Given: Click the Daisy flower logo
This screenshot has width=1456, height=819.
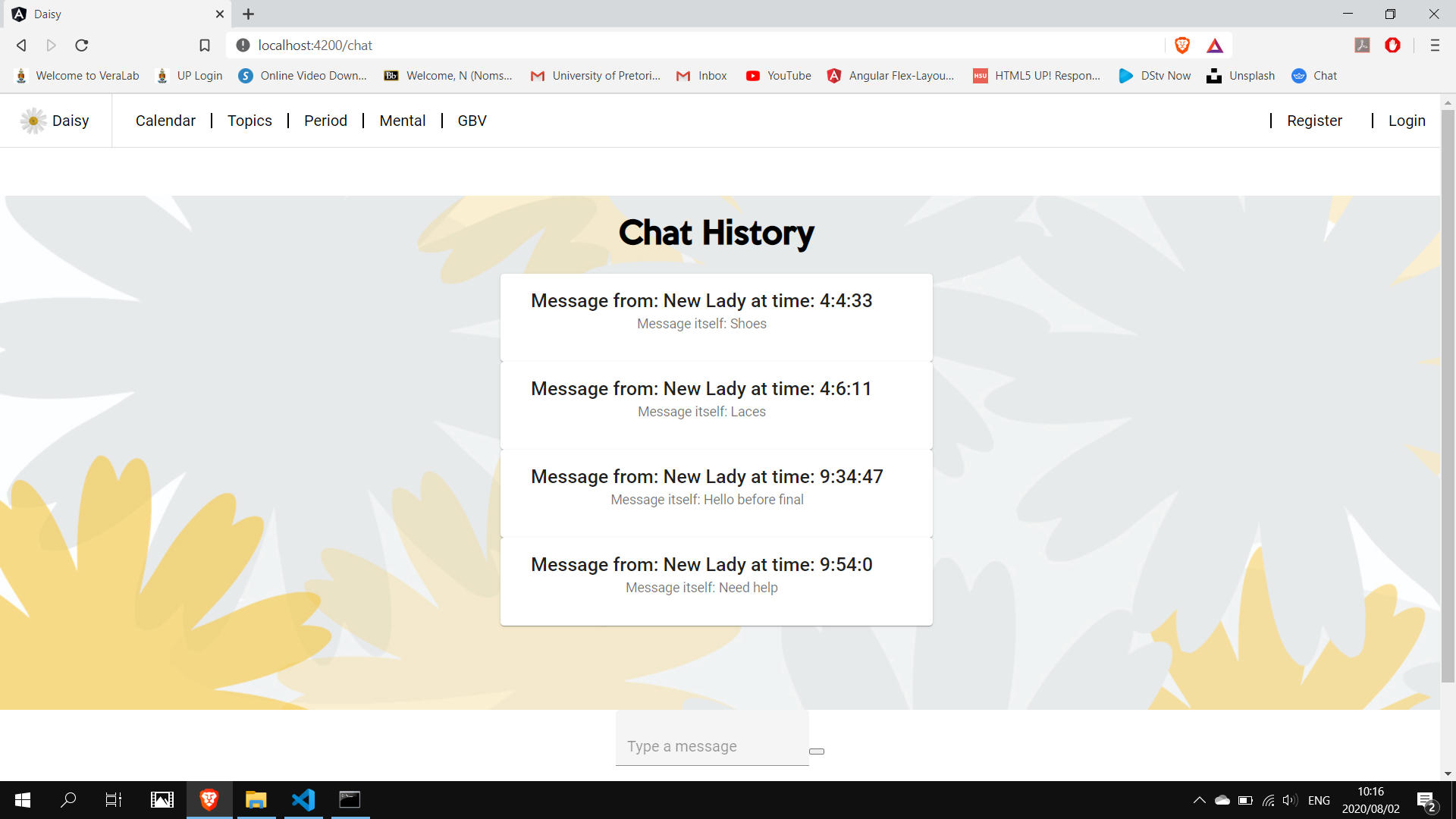Looking at the screenshot, I should click(x=33, y=121).
